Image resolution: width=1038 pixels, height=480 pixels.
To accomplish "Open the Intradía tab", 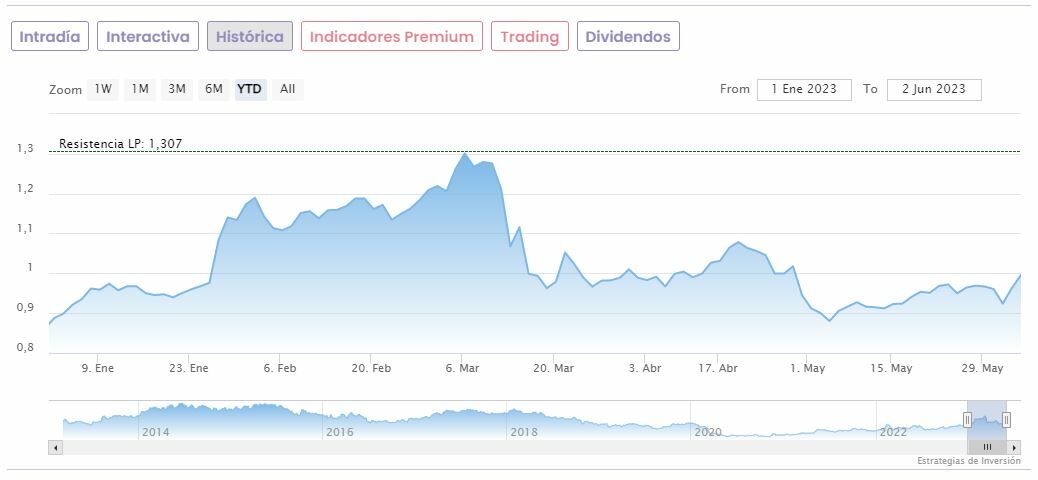I will click(x=50, y=37).
